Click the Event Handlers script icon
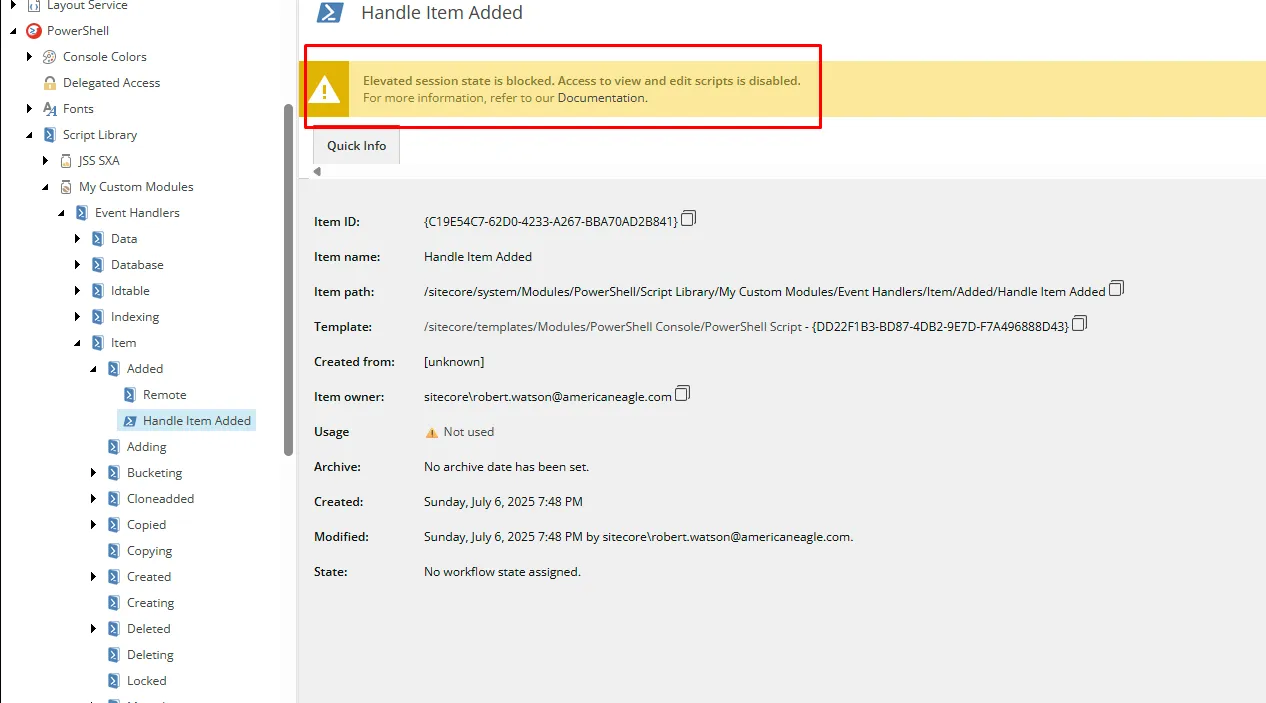The width and height of the screenshot is (1266, 703). [82, 213]
